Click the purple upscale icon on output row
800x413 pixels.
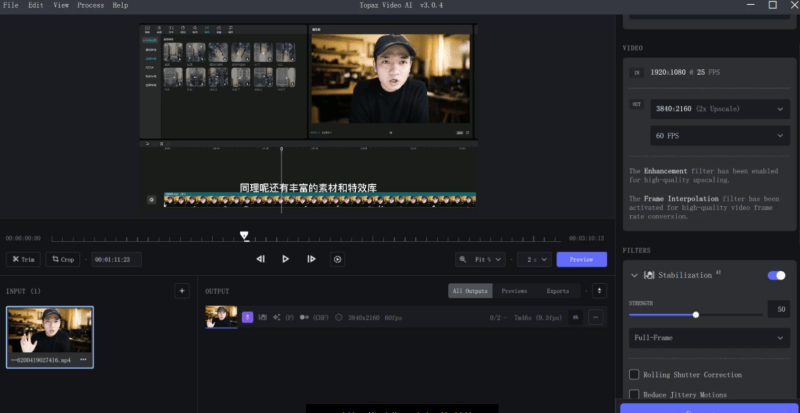[248, 317]
